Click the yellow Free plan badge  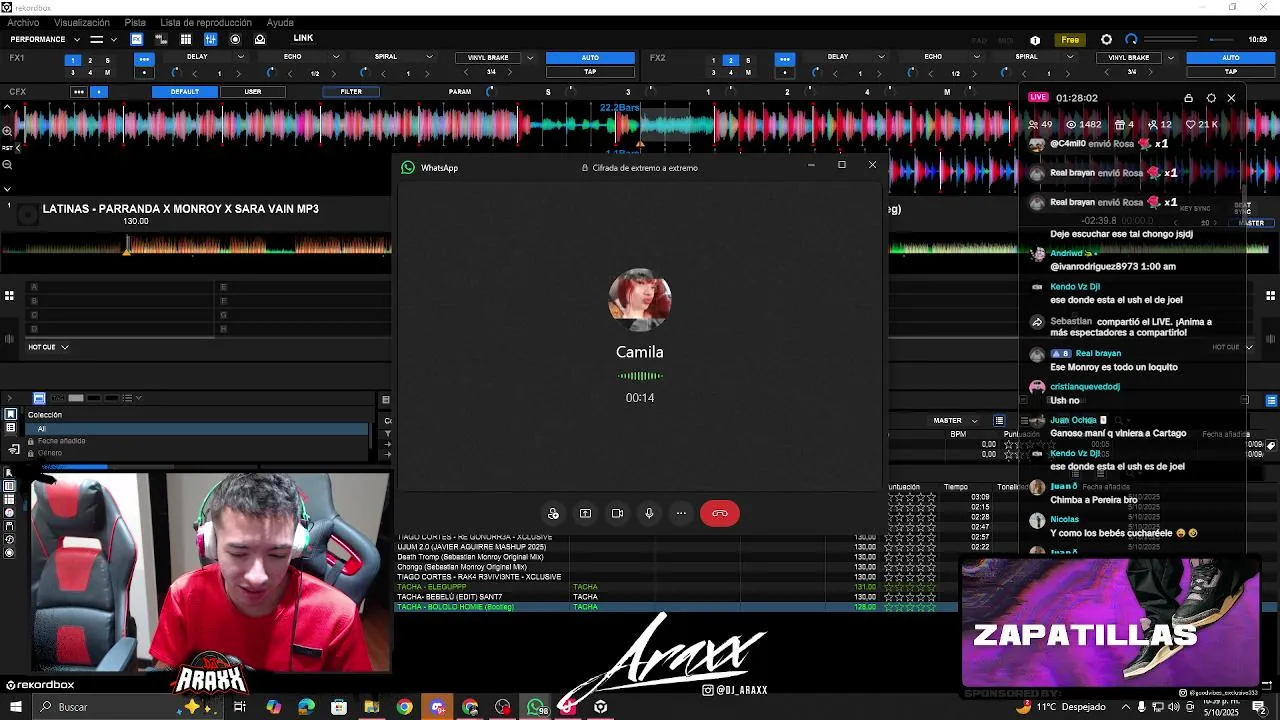point(1070,40)
